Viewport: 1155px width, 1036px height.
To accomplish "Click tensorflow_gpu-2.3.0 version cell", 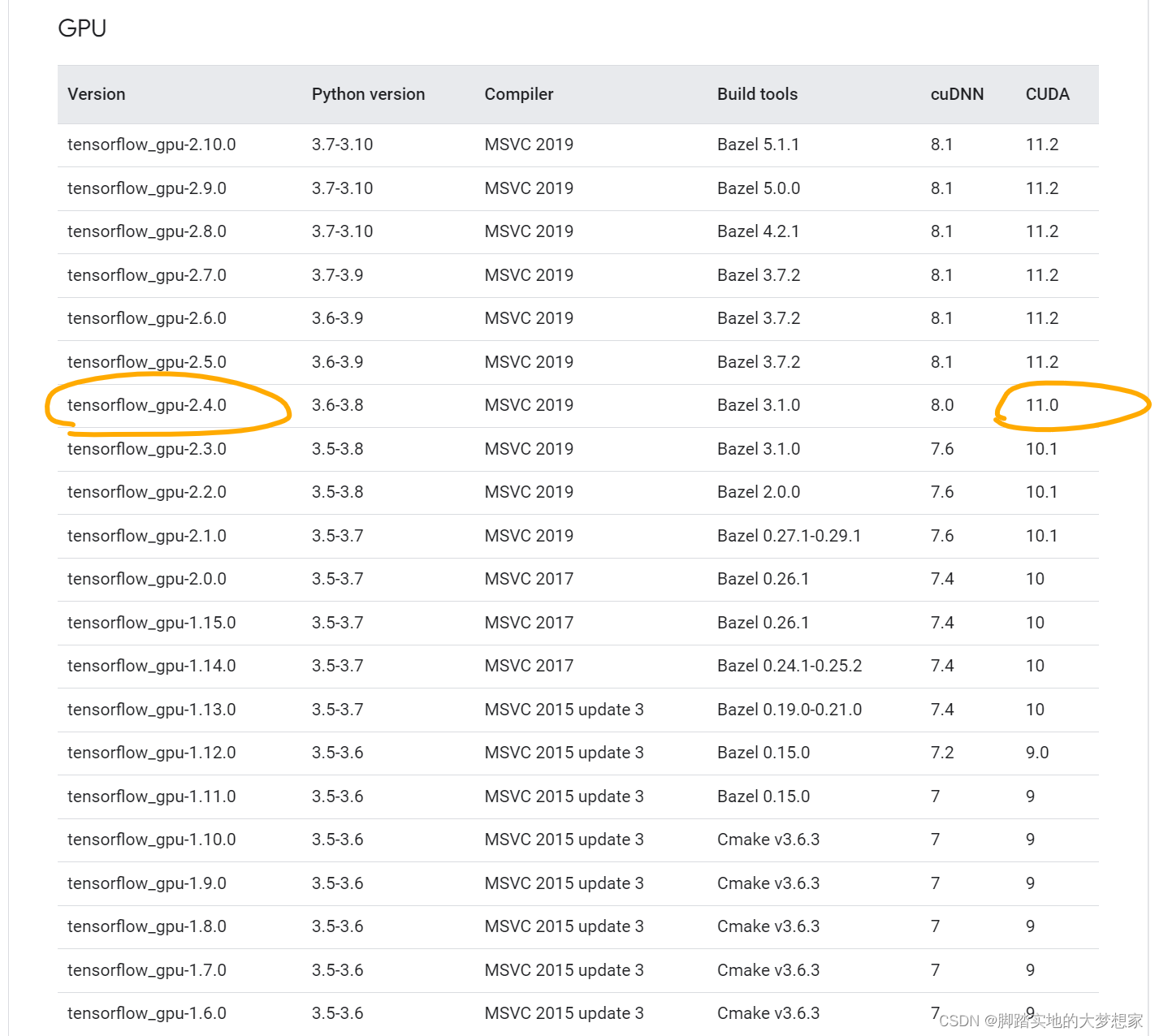I will pos(147,449).
